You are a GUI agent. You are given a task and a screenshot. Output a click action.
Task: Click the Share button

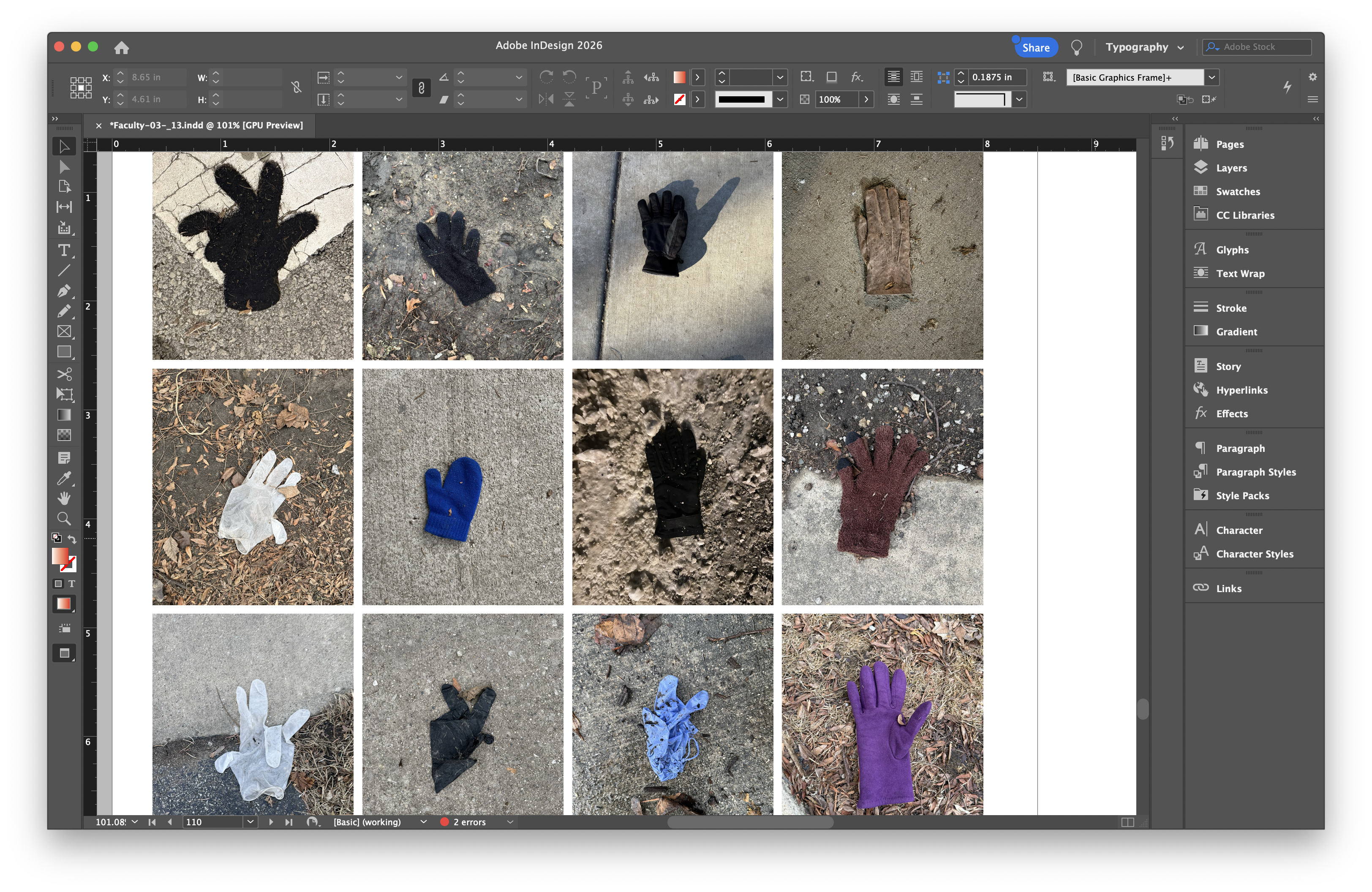pos(1035,47)
